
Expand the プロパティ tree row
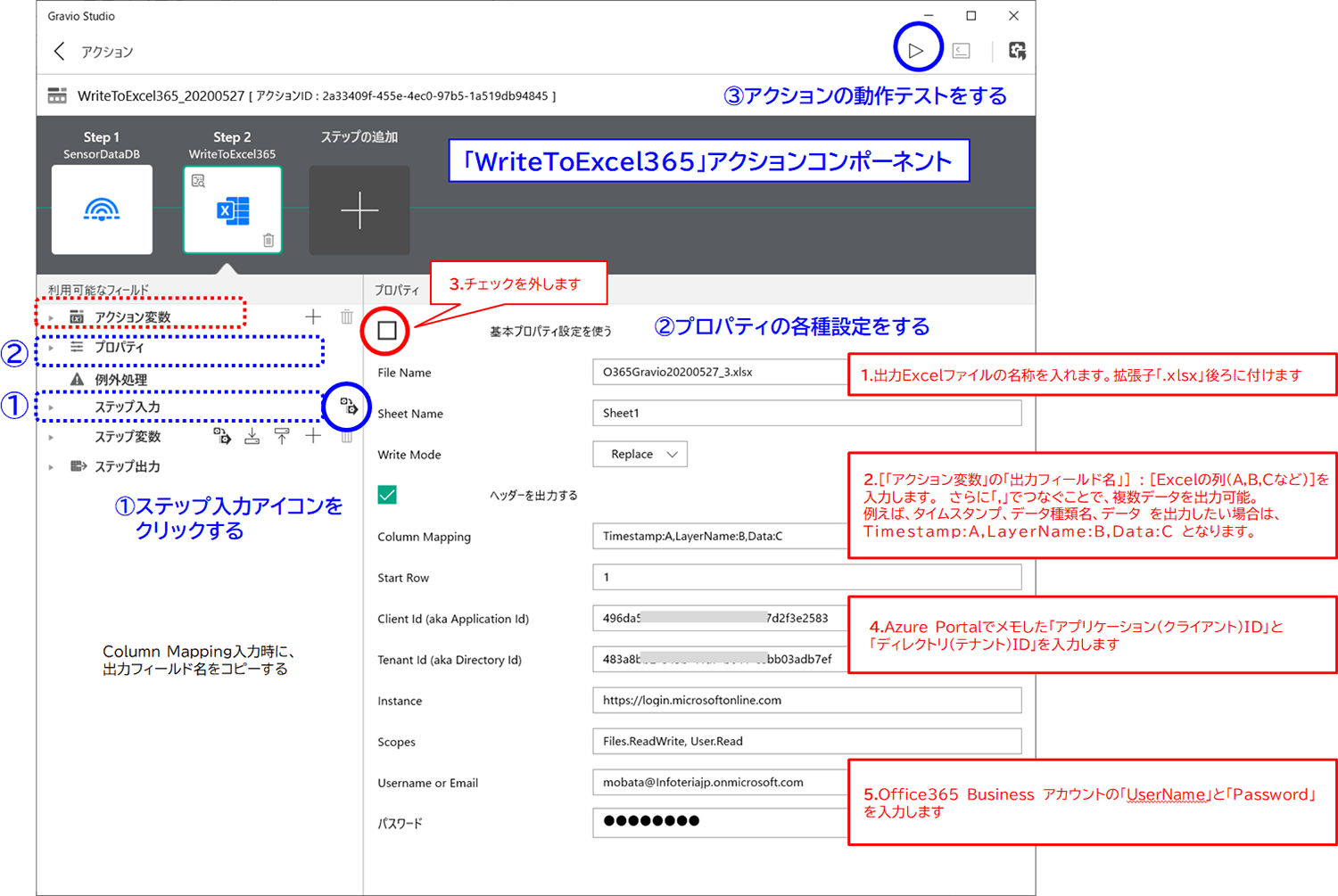click(x=51, y=348)
